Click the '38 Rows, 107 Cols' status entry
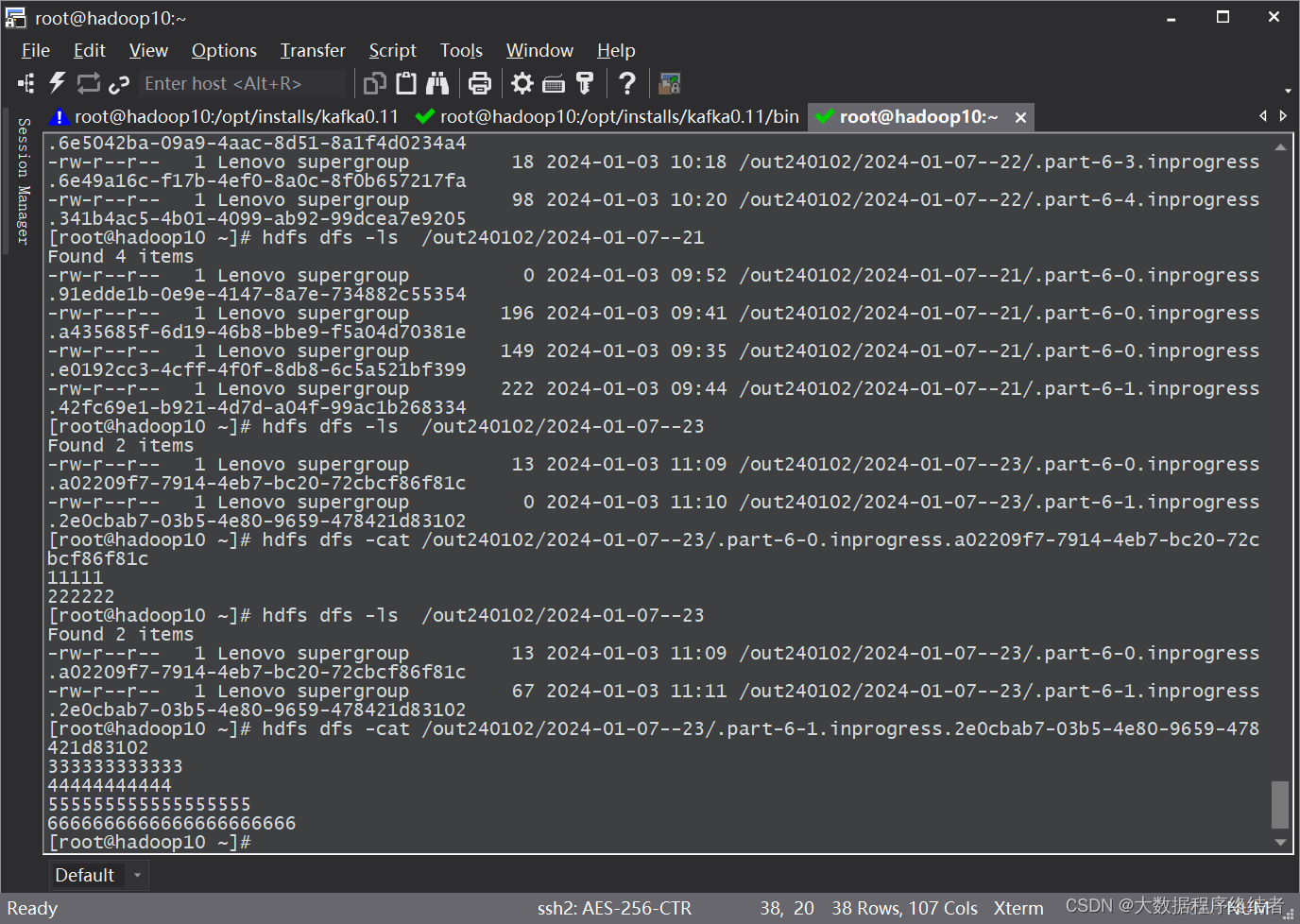The image size is (1300, 924). pos(904,908)
